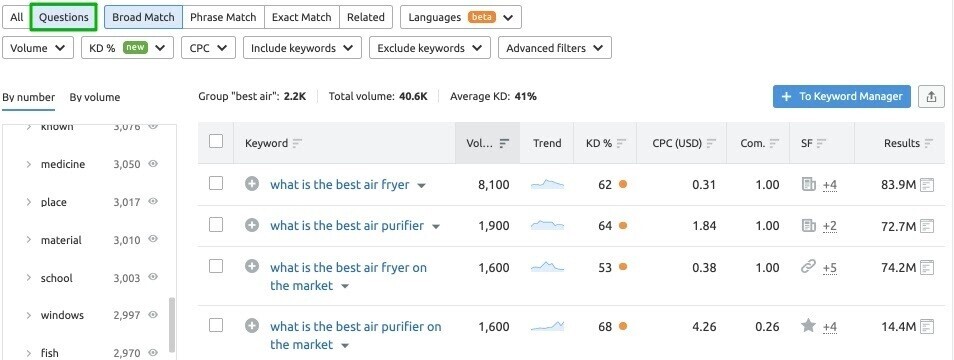This screenshot has height=360, width=954.
Task: View trend chart for 14.4M results row
Action: click(x=547, y=327)
